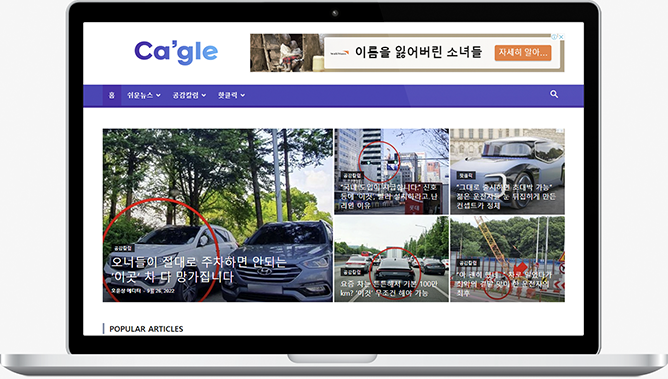Open the traffic light article thumbnail
The height and width of the screenshot is (379, 668).
(392, 171)
